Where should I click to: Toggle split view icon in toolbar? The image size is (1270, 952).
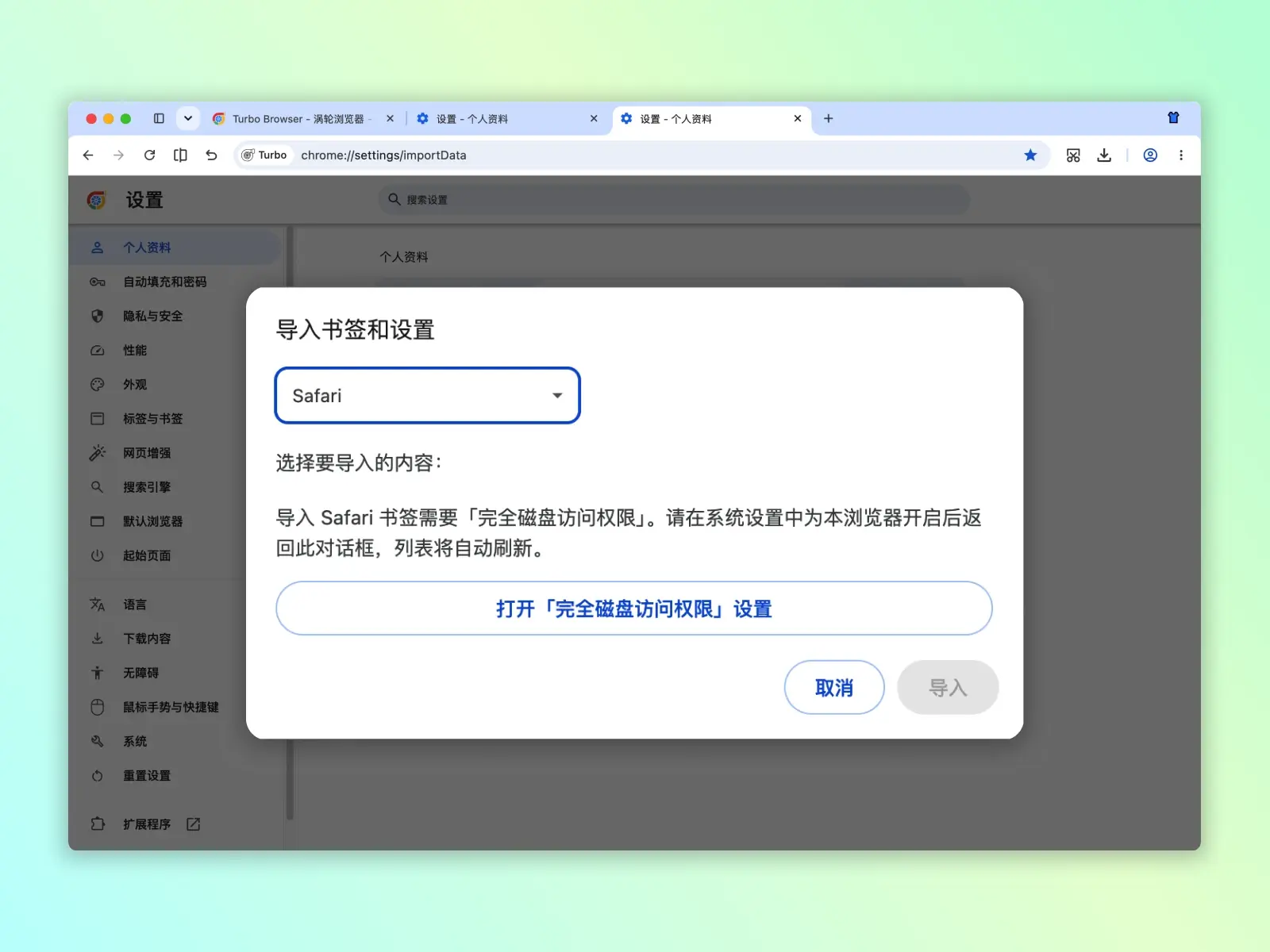pyautogui.click(x=180, y=155)
